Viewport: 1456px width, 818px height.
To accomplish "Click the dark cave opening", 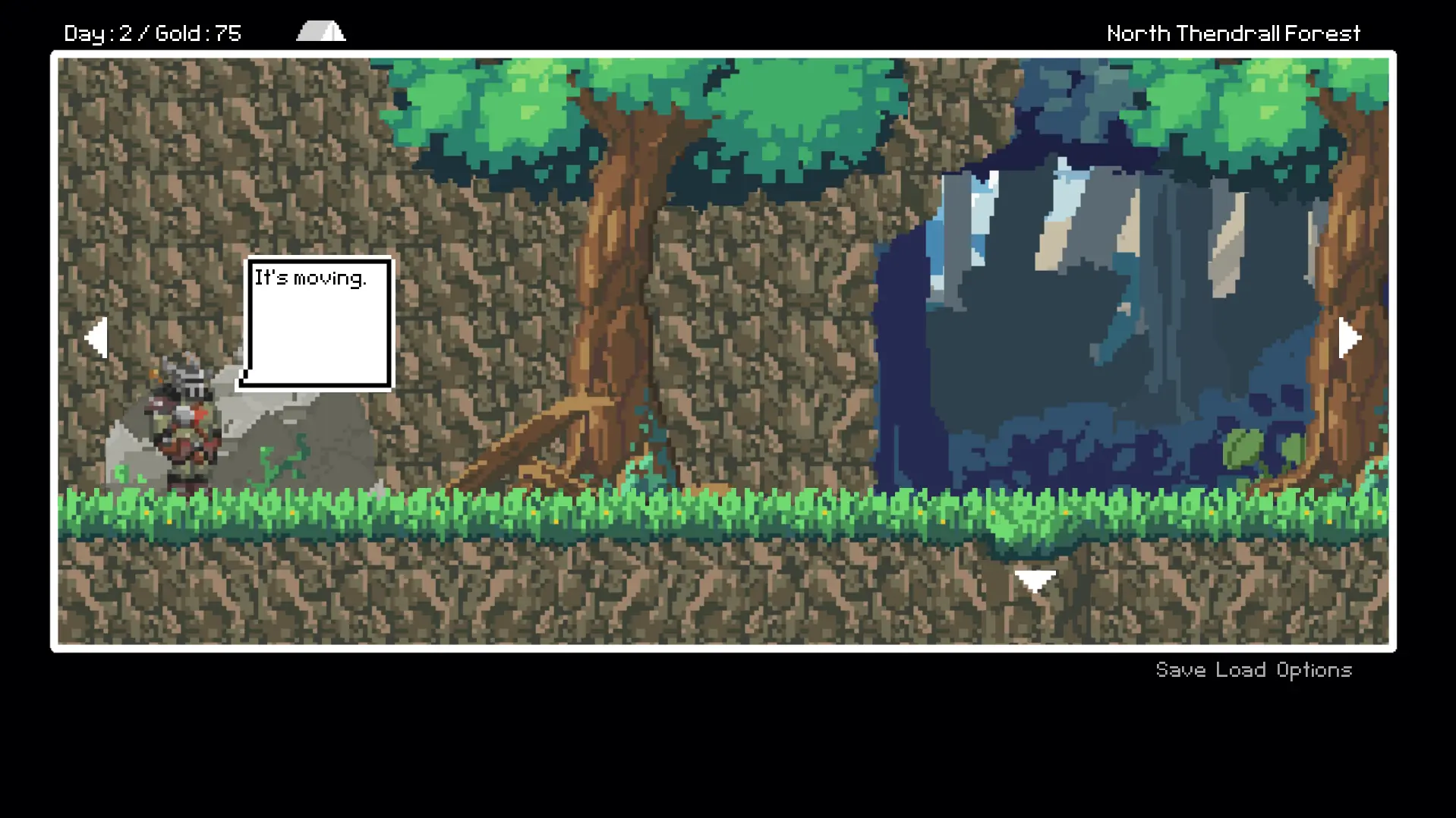I will (1063, 364).
